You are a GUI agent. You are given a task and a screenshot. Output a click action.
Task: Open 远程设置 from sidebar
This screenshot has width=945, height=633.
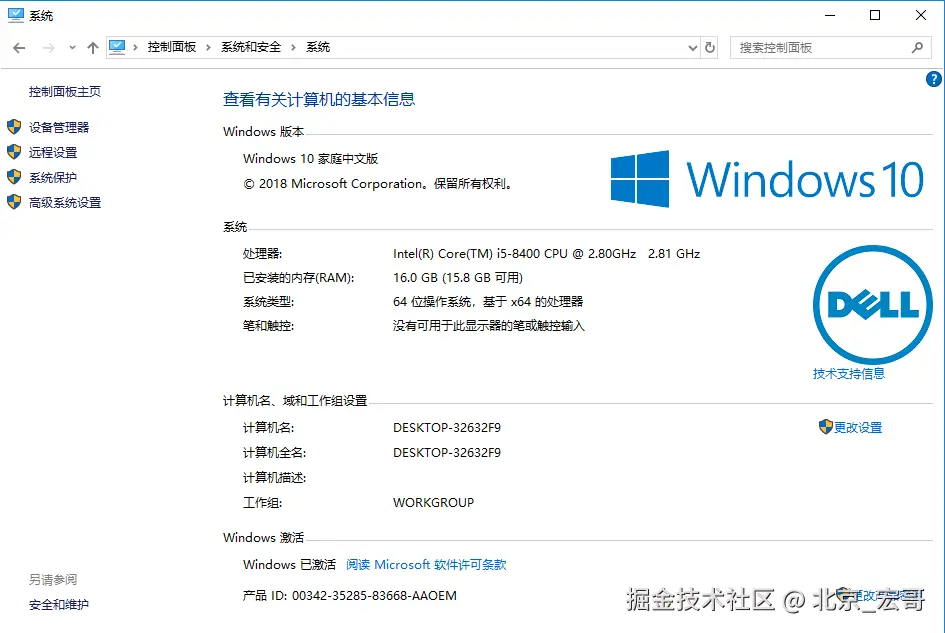(53, 153)
